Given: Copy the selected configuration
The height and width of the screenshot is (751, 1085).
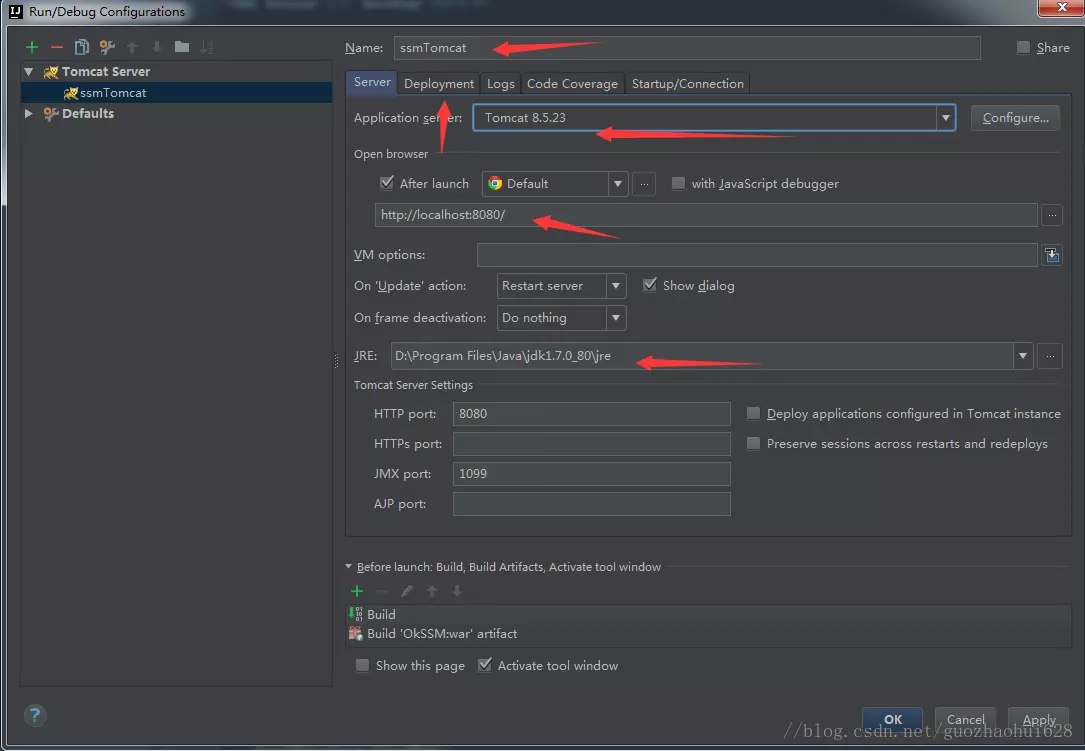Looking at the screenshot, I should pos(82,47).
